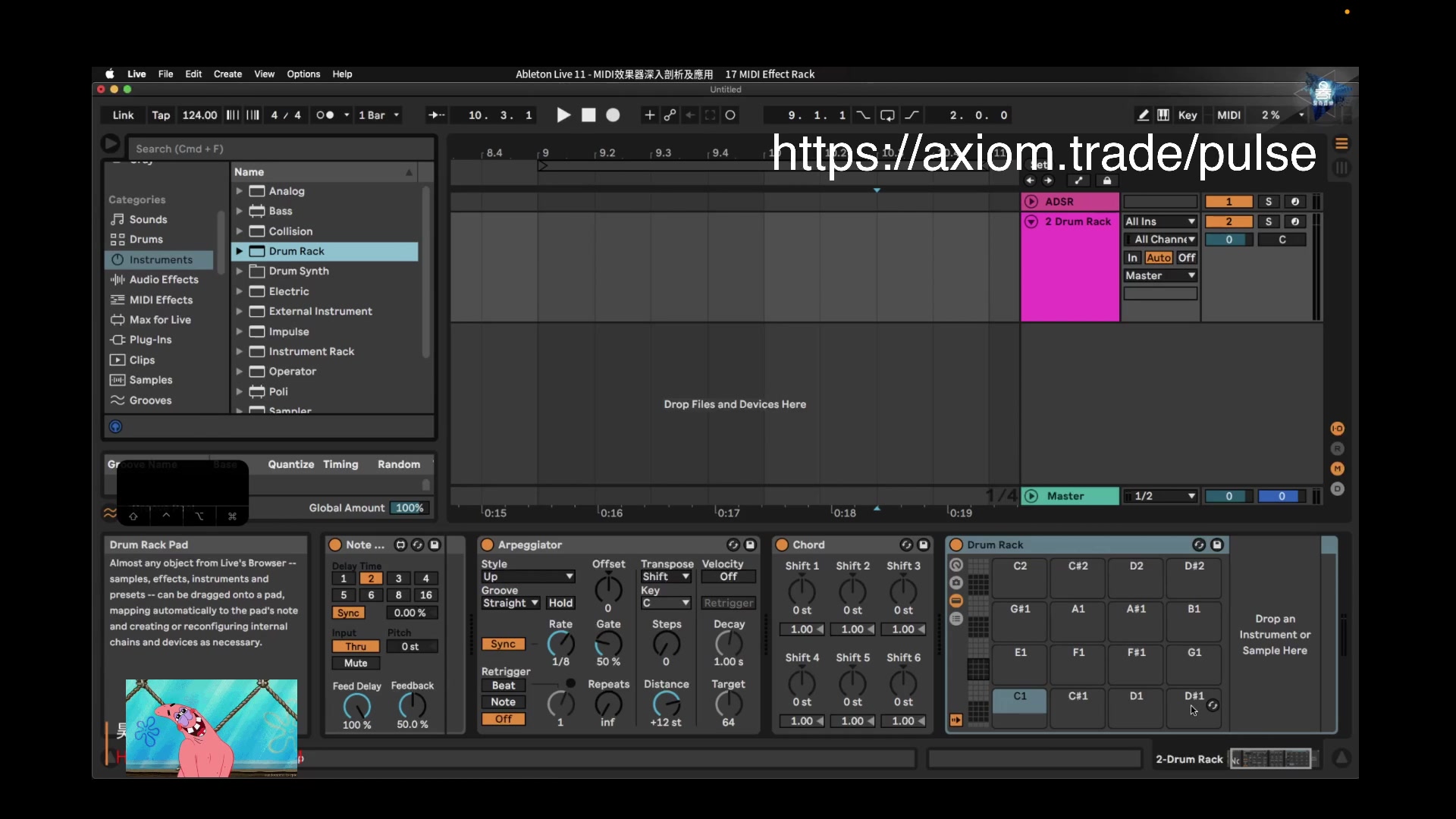Select Max for Live category
The width and height of the screenshot is (1456, 819).
(x=160, y=320)
